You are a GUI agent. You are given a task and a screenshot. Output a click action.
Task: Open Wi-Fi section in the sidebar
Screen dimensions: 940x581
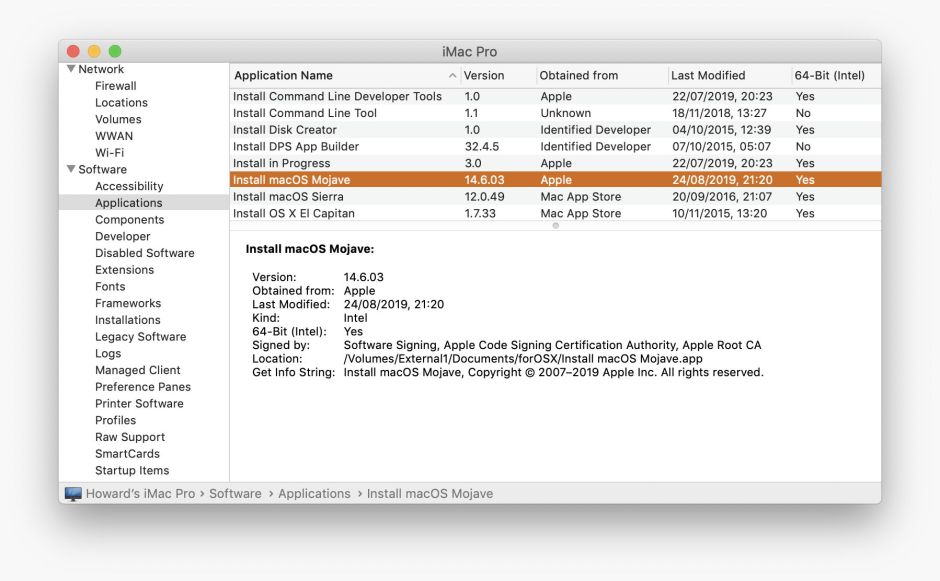point(109,153)
